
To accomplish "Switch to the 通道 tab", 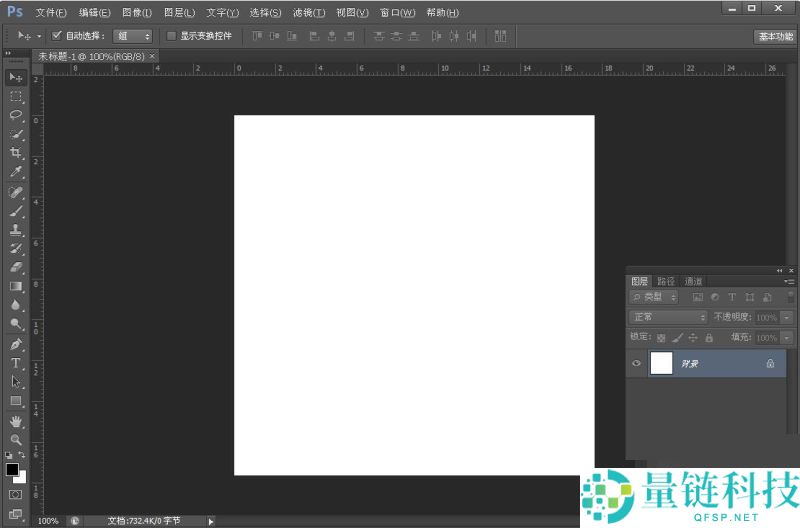I will [x=693, y=281].
